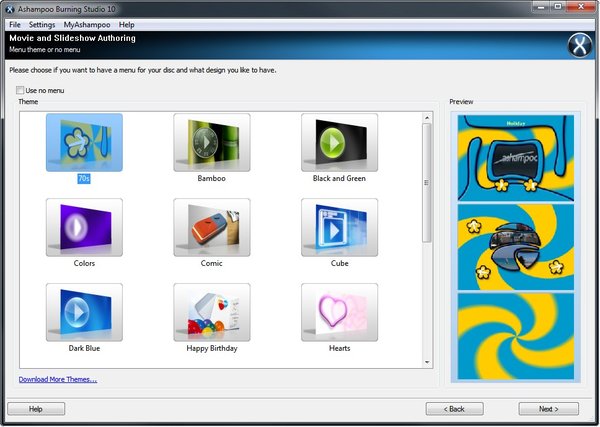Select the 70s theme icon
The width and height of the screenshot is (600, 427).
[84, 142]
